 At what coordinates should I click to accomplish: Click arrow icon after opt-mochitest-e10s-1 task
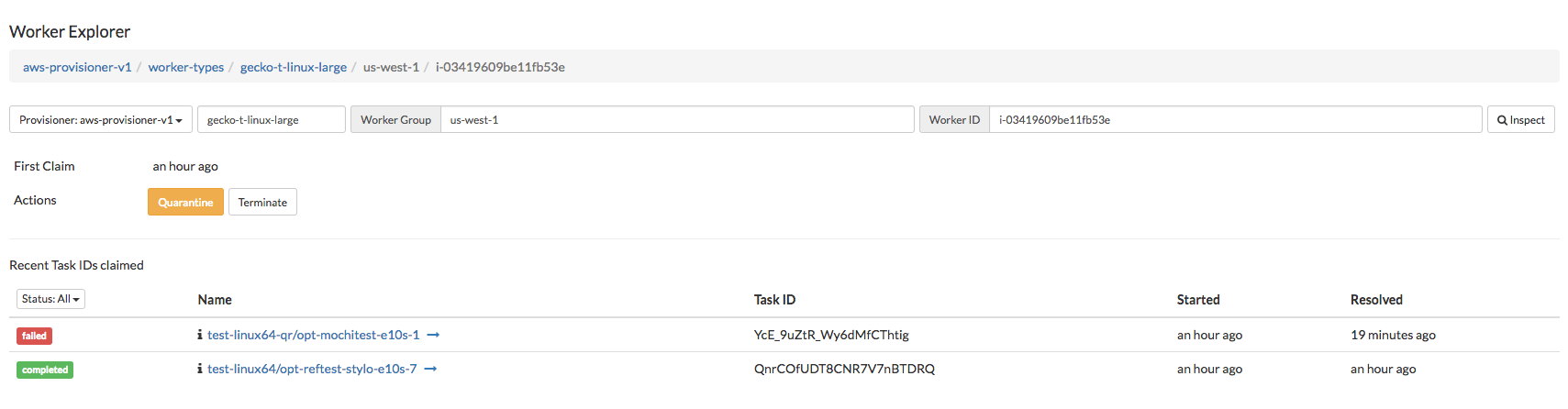click(x=433, y=336)
